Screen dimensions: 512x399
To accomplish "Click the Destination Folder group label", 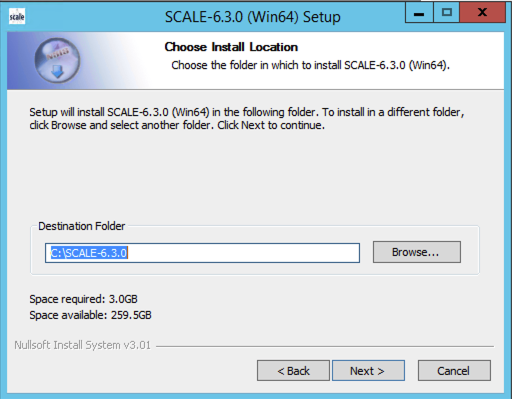I will point(82,226).
